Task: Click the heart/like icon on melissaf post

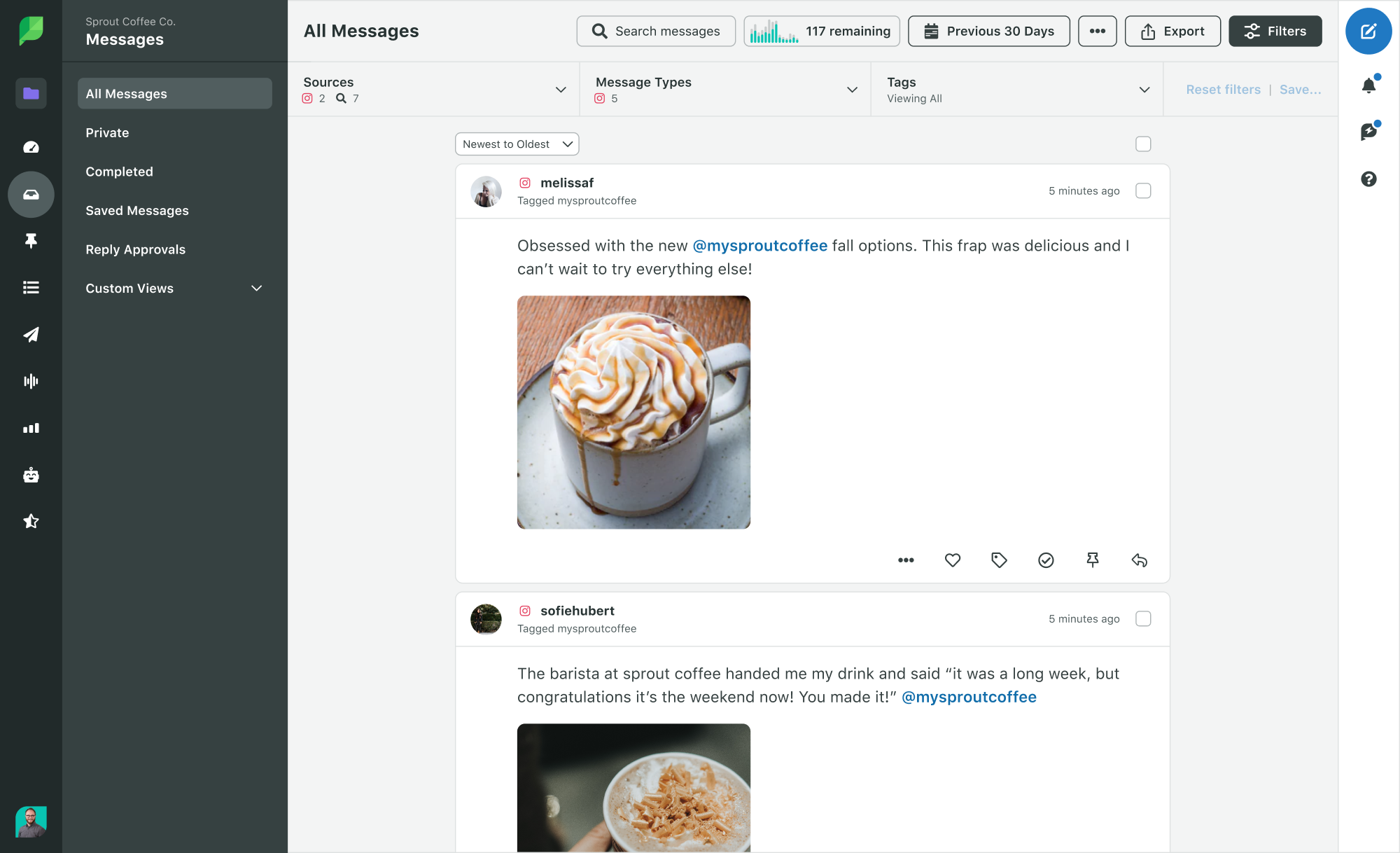Action: pyautogui.click(x=952, y=560)
